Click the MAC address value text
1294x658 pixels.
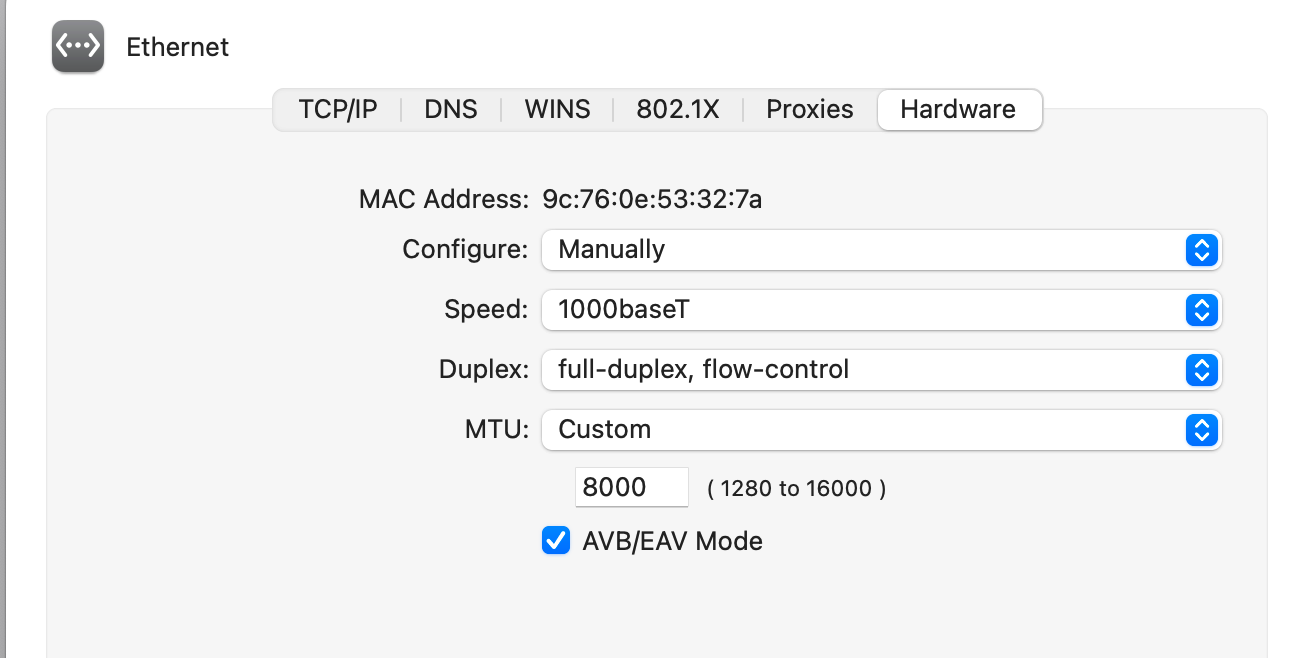tap(652, 199)
